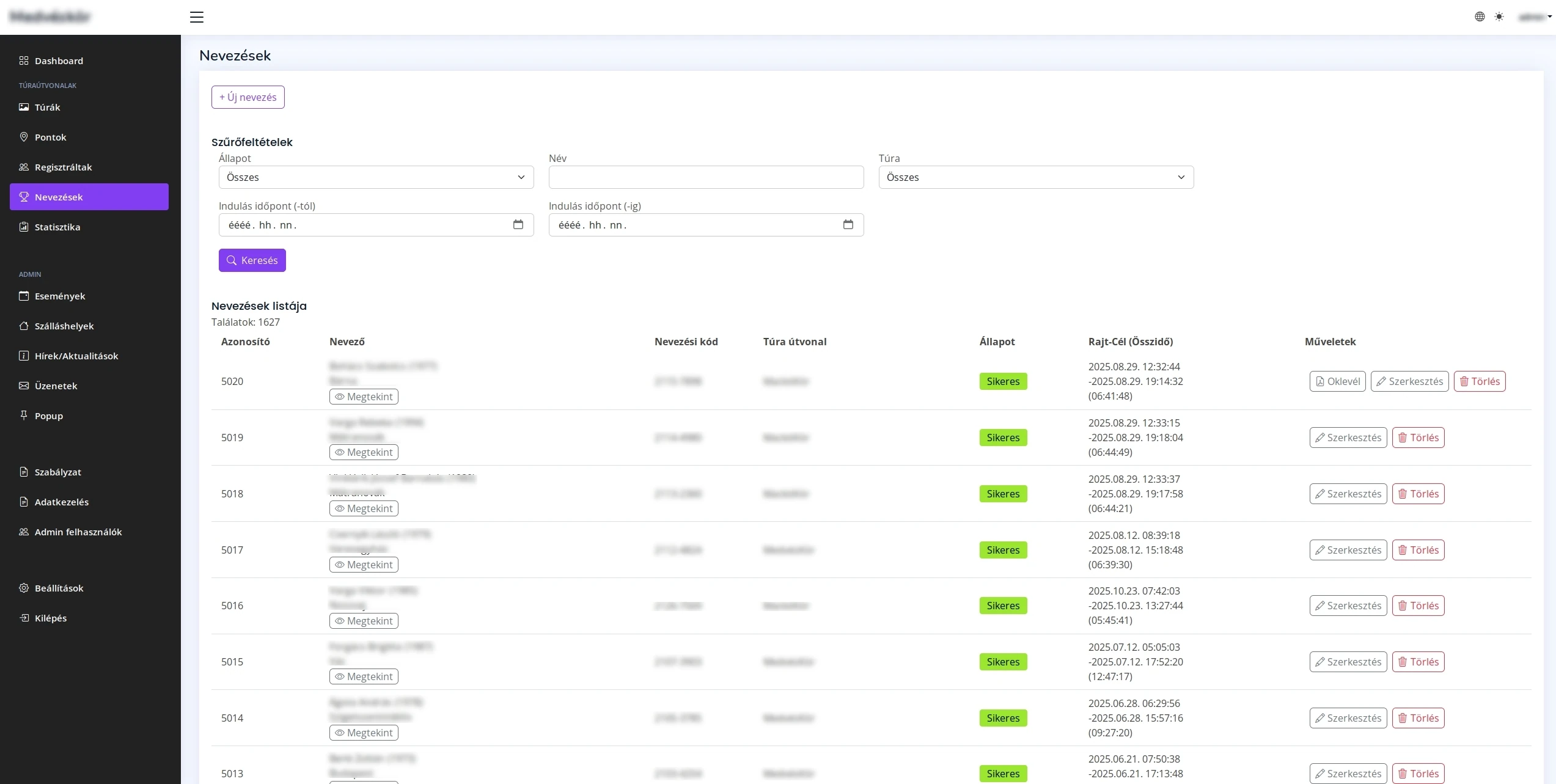Go to Szálláshelyek sidebar item
The width and height of the screenshot is (1556, 784).
64,326
